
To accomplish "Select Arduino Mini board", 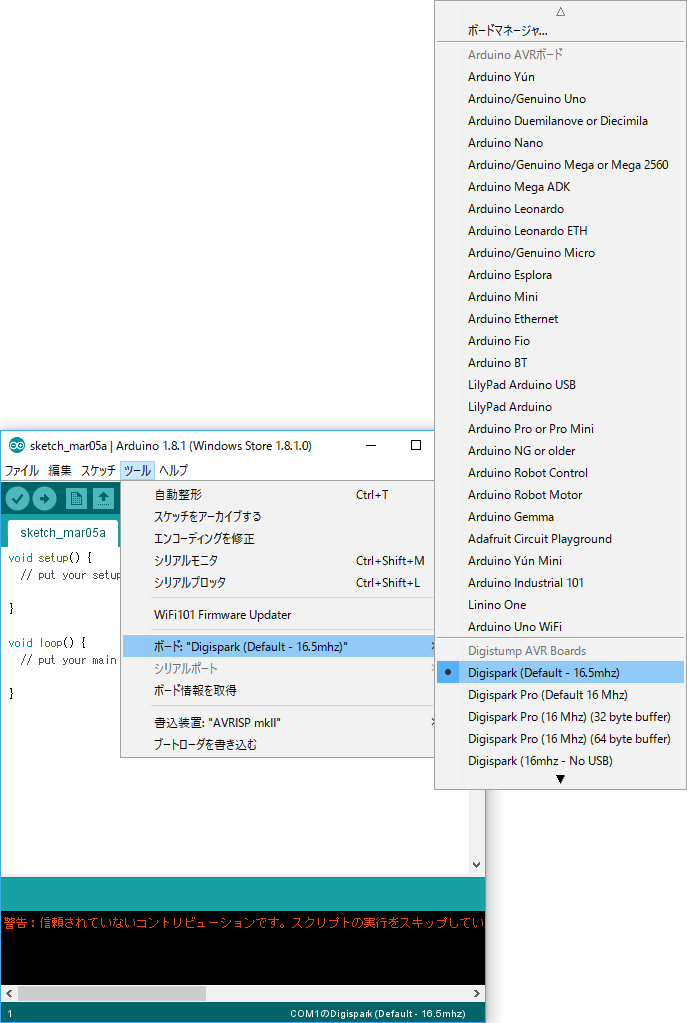I will [x=560, y=297].
